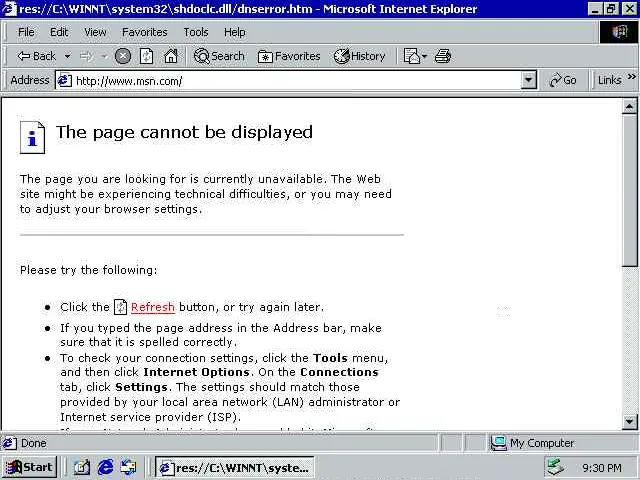Close the Internet Explorer window
640x480 pixels.
tap(629, 9)
